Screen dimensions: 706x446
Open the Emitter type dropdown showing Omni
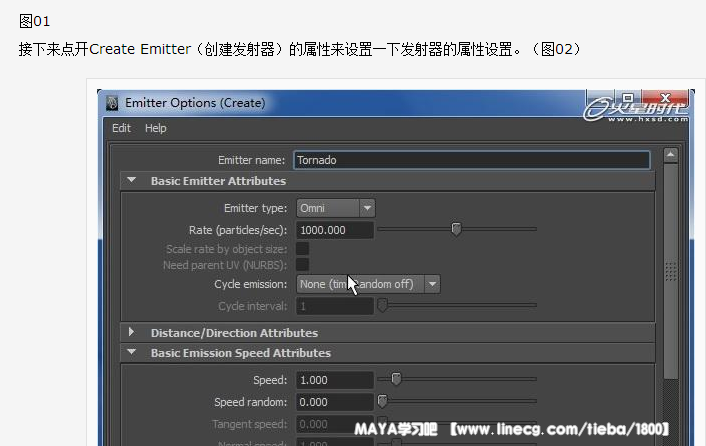click(335, 208)
